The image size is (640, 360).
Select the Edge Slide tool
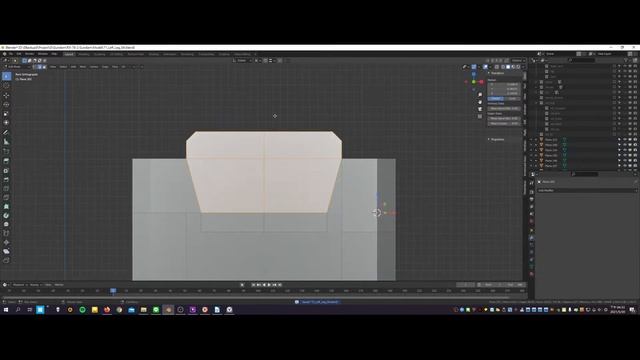coord(7,233)
